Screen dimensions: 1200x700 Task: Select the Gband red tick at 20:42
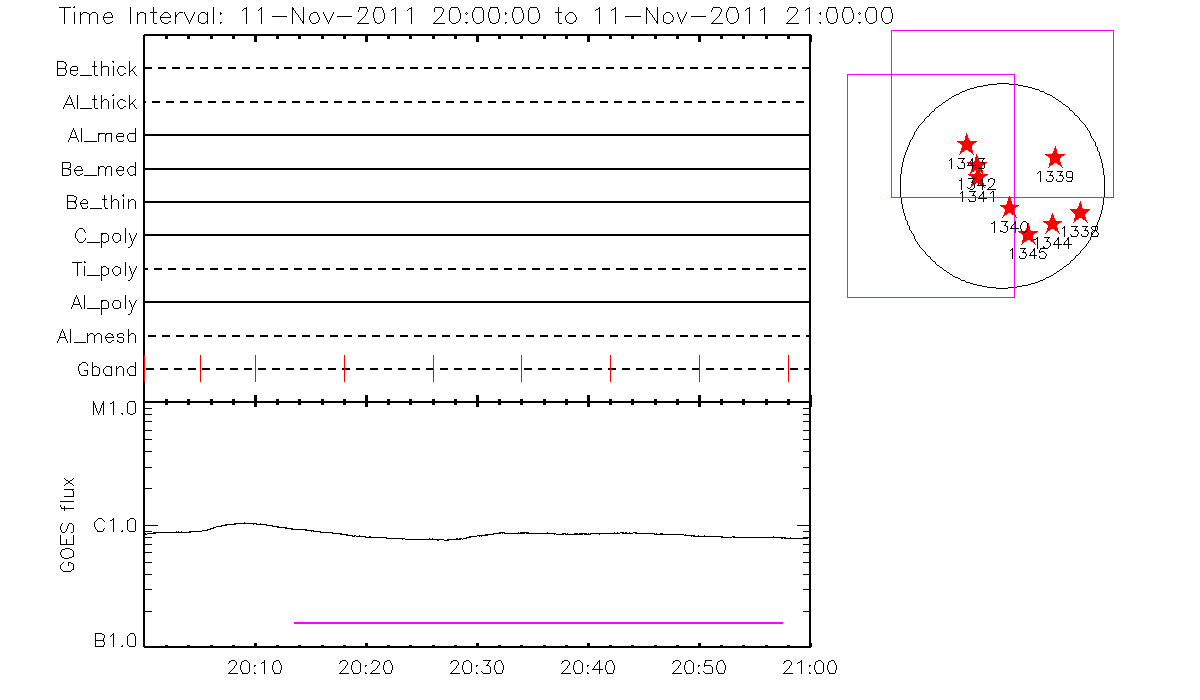tap(610, 368)
